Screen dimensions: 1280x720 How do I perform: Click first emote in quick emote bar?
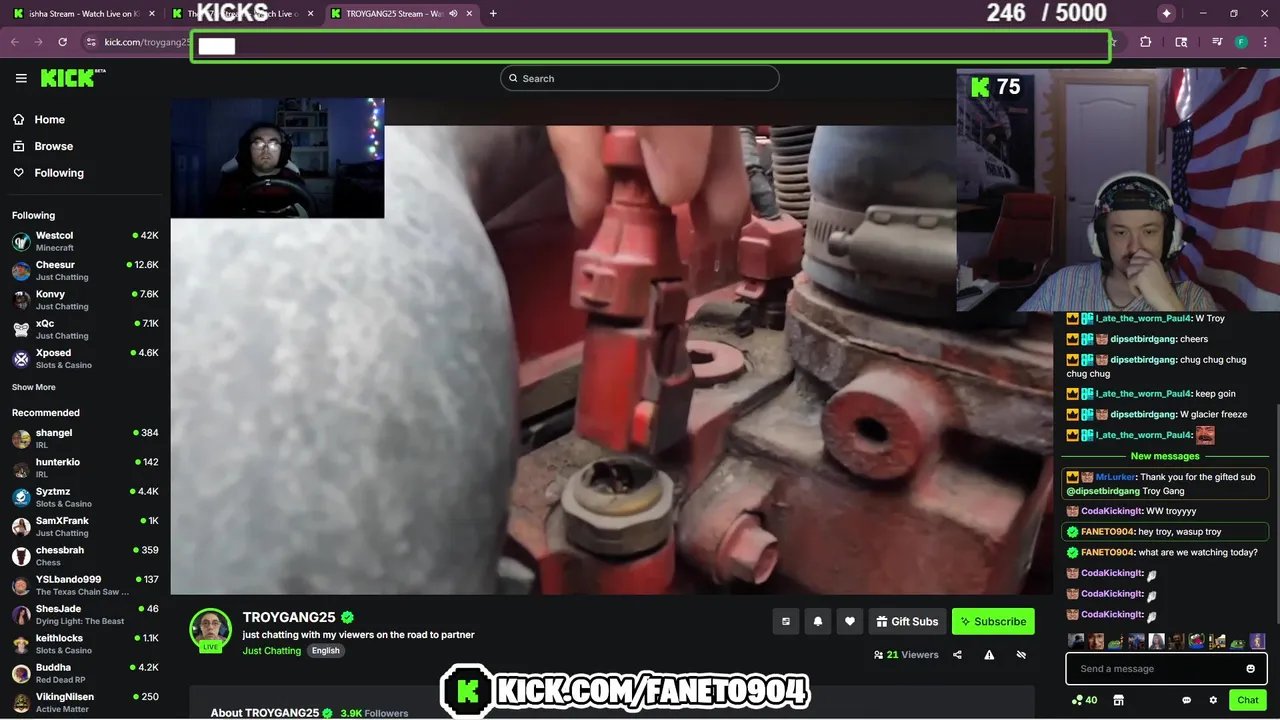pos(1076,641)
